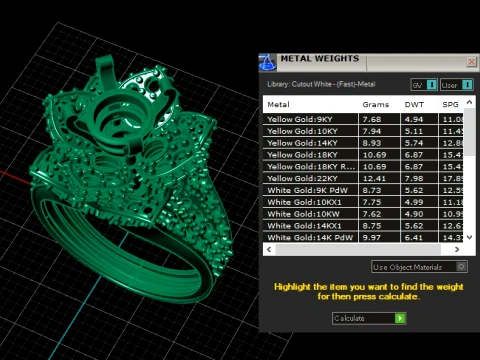Sort by the SPG column header
480x360 pixels.
[x=450, y=105]
